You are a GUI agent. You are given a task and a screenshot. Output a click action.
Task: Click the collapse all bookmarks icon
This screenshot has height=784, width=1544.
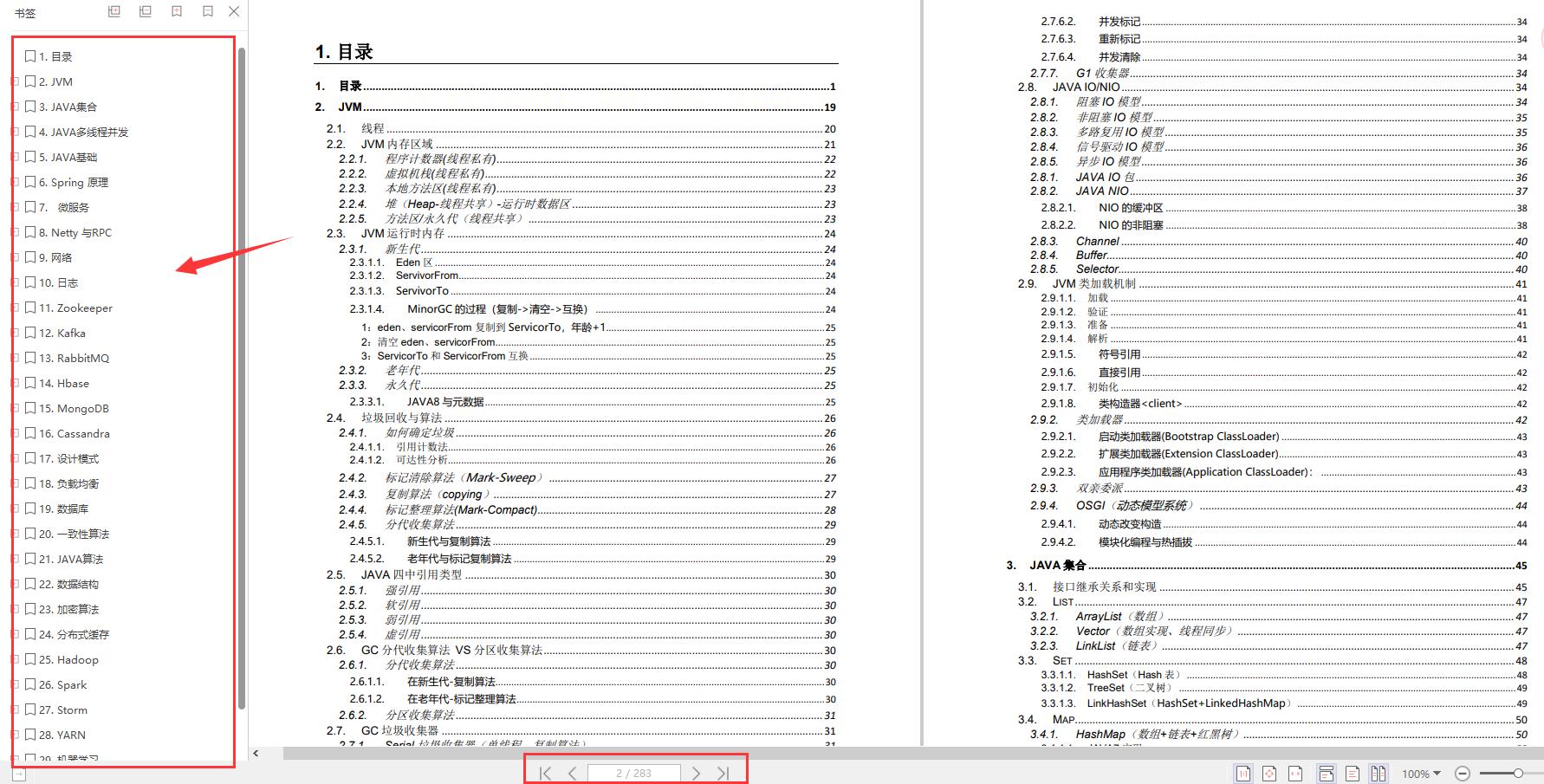click(x=146, y=11)
